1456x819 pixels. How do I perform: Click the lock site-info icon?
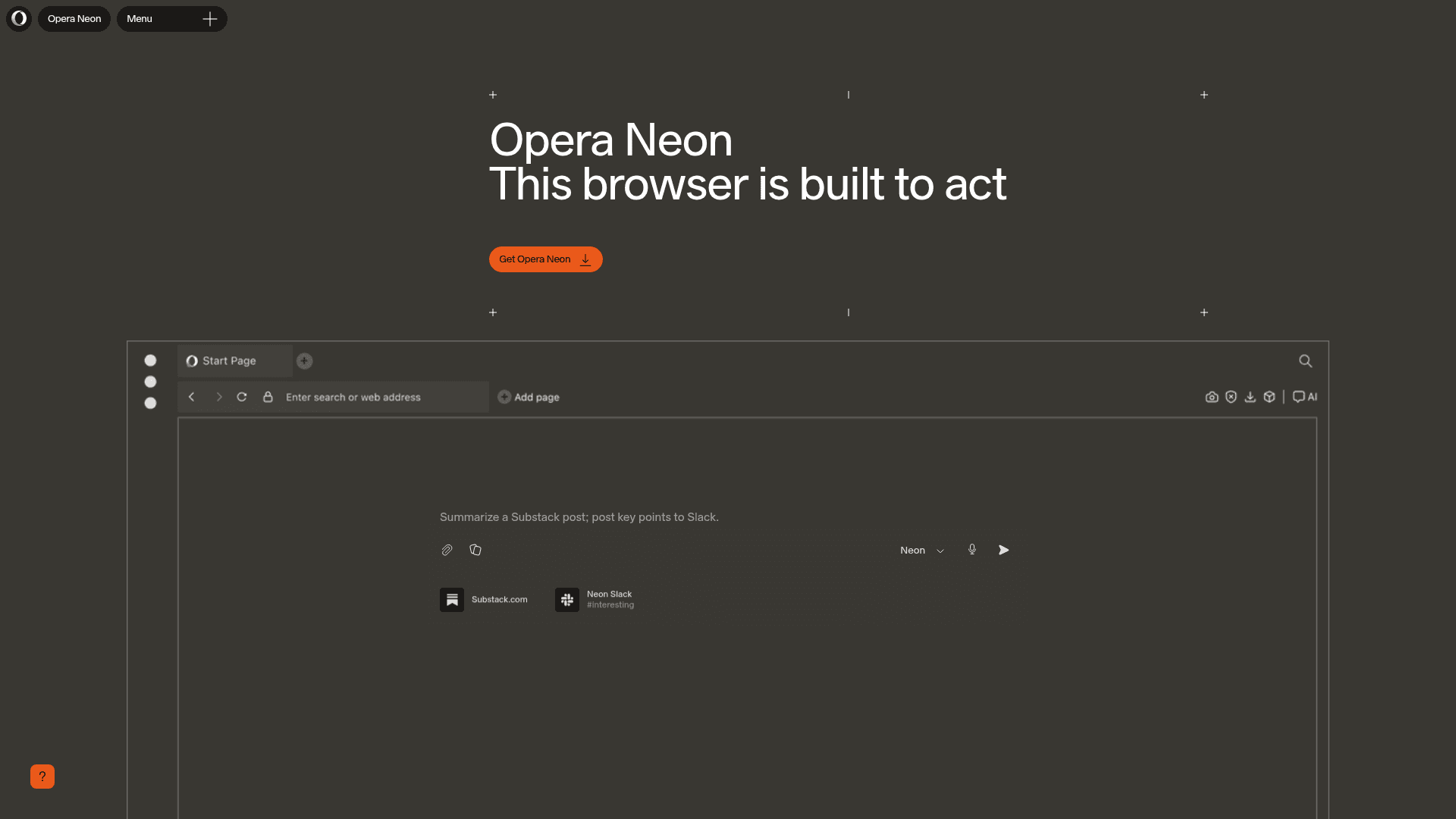[268, 397]
